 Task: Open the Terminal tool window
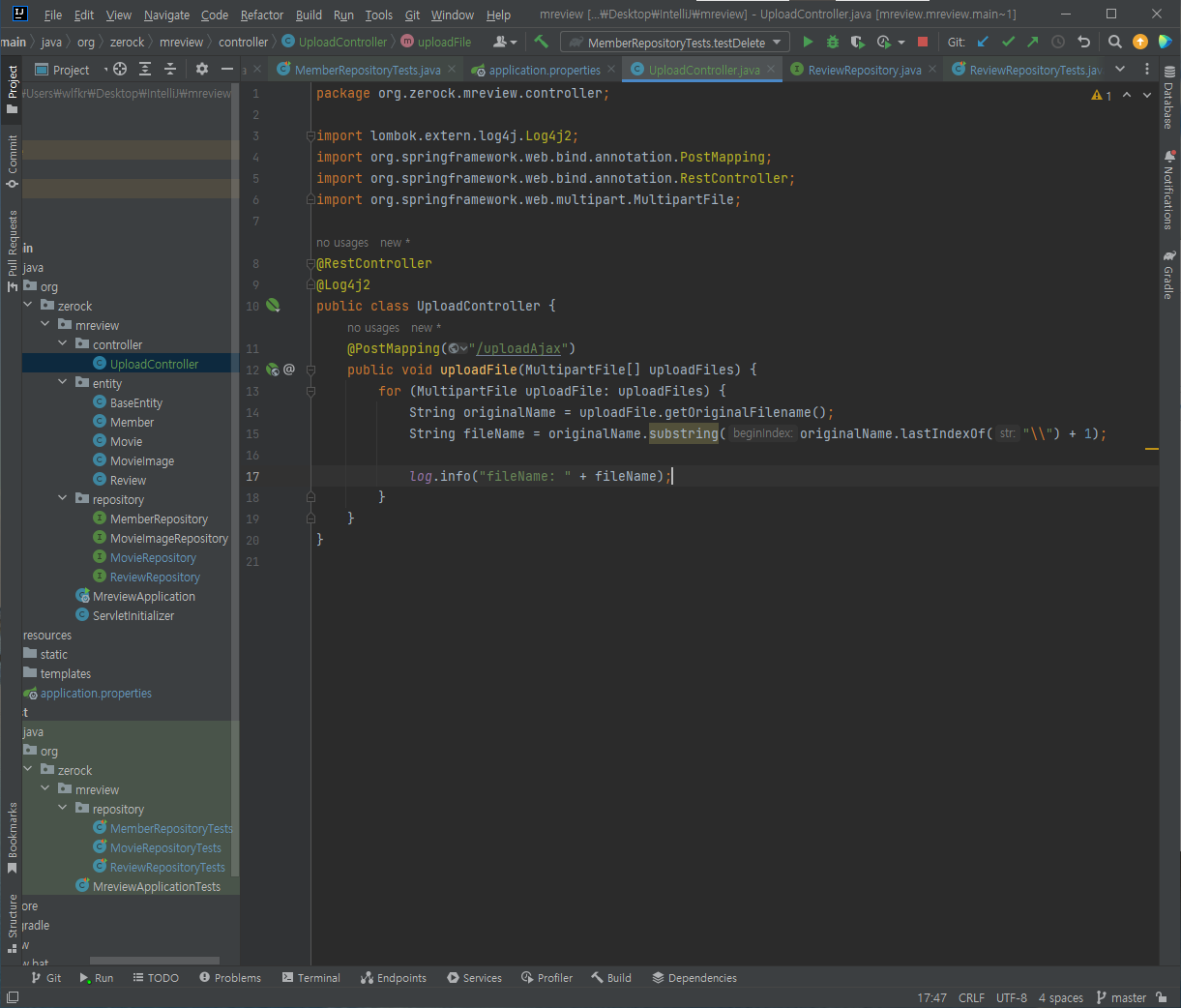tap(311, 978)
